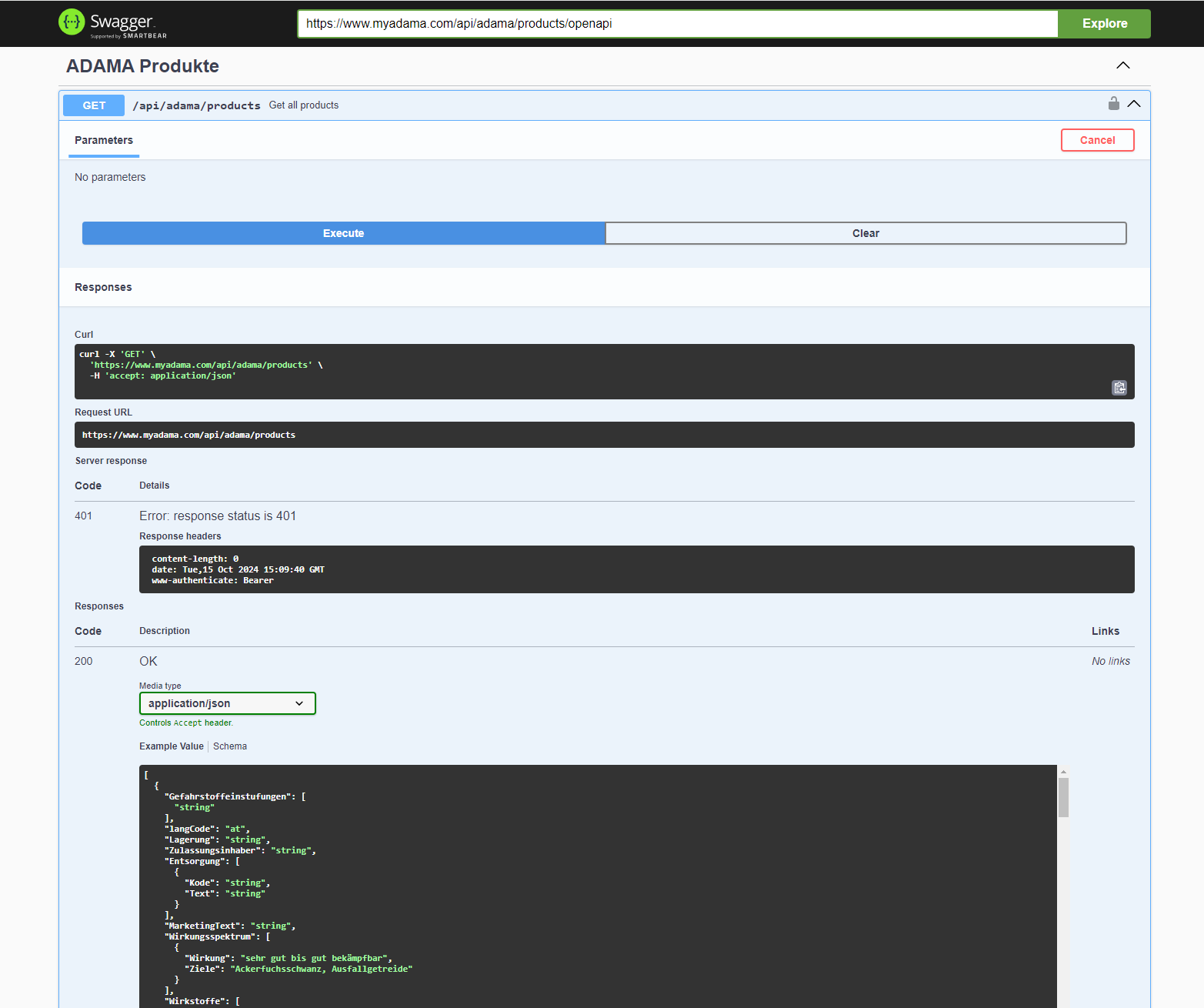Click the Cancel button
1204x1008 pixels.
(x=1097, y=140)
